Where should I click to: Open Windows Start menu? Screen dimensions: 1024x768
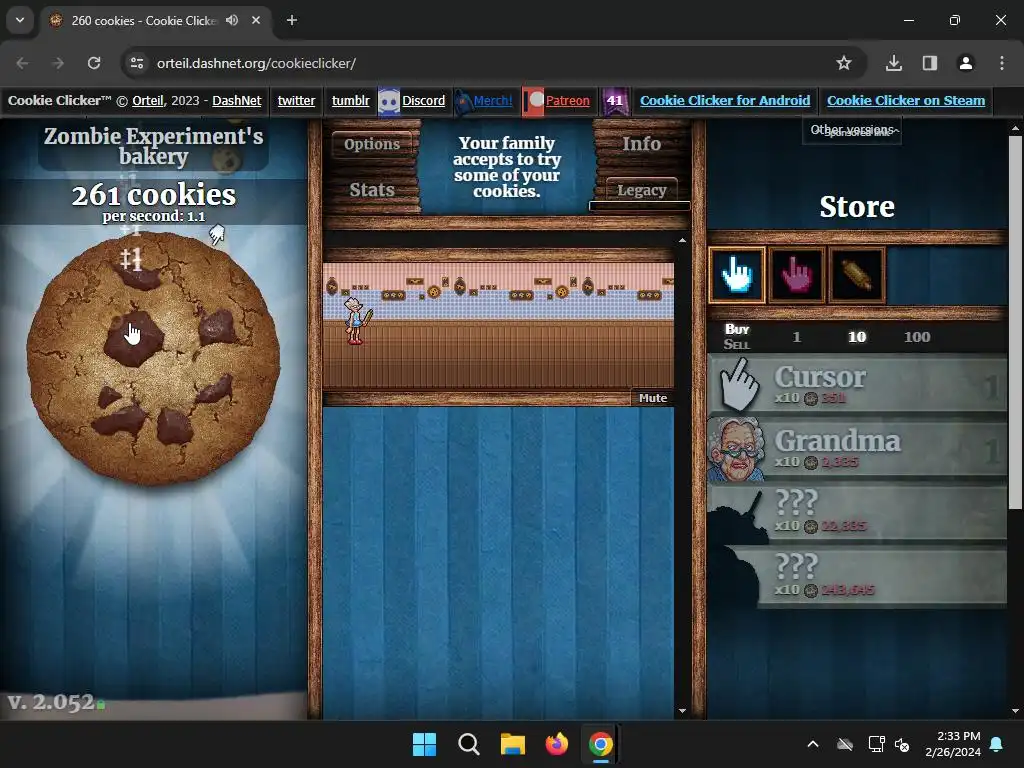pyautogui.click(x=424, y=744)
